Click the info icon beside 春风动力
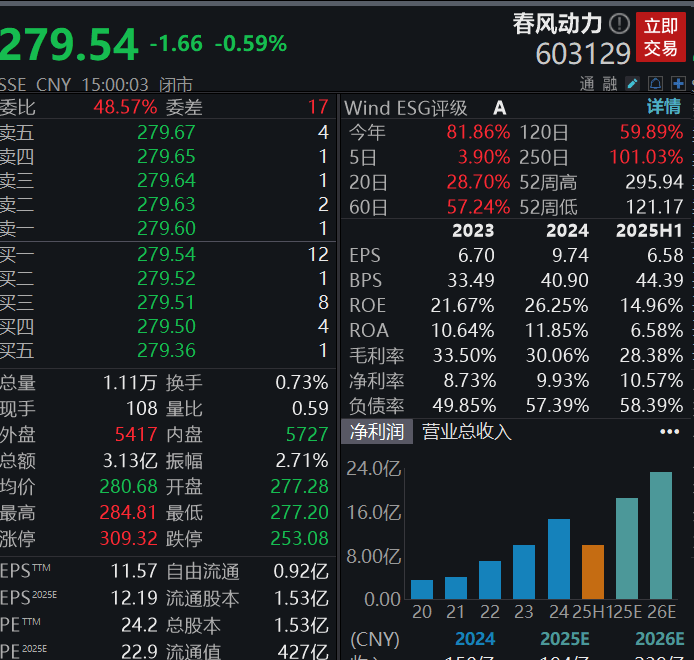The image size is (694, 660). click(x=620, y=23)
